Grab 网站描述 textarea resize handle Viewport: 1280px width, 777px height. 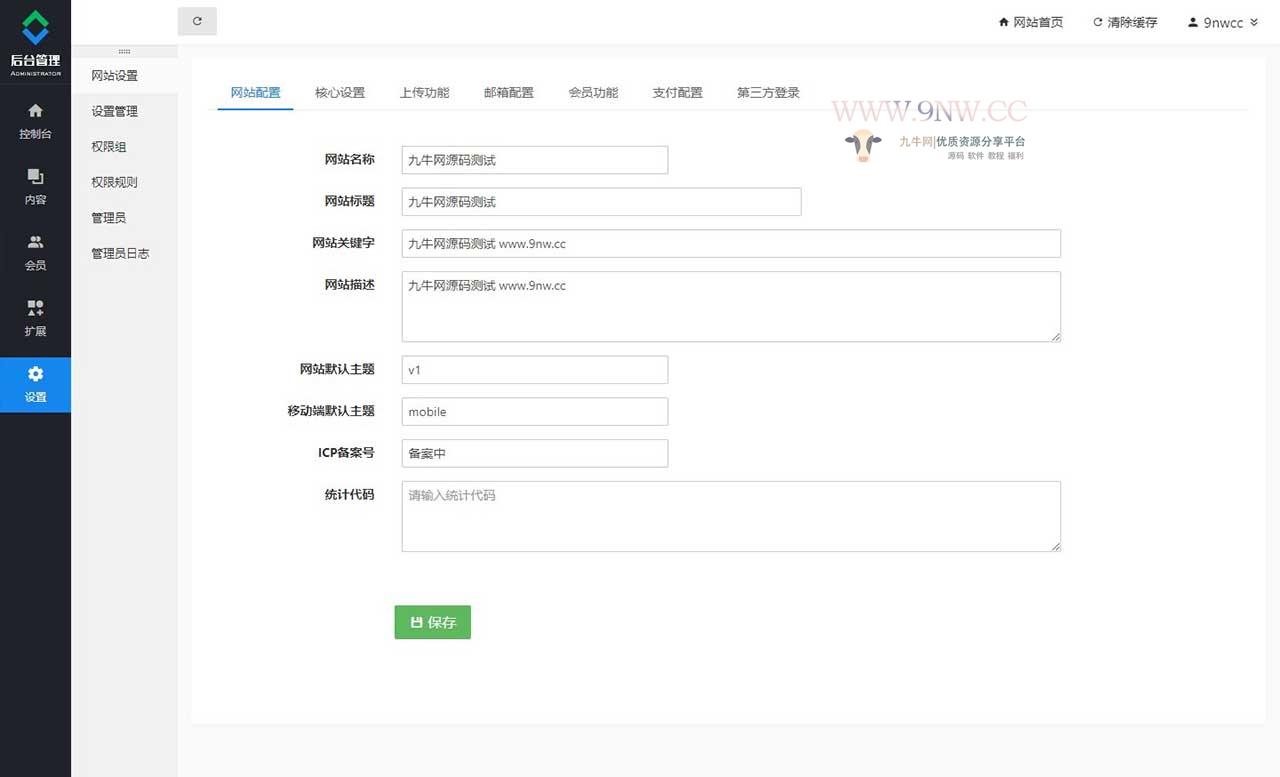pyautogui.click(x=1055, y=336)
